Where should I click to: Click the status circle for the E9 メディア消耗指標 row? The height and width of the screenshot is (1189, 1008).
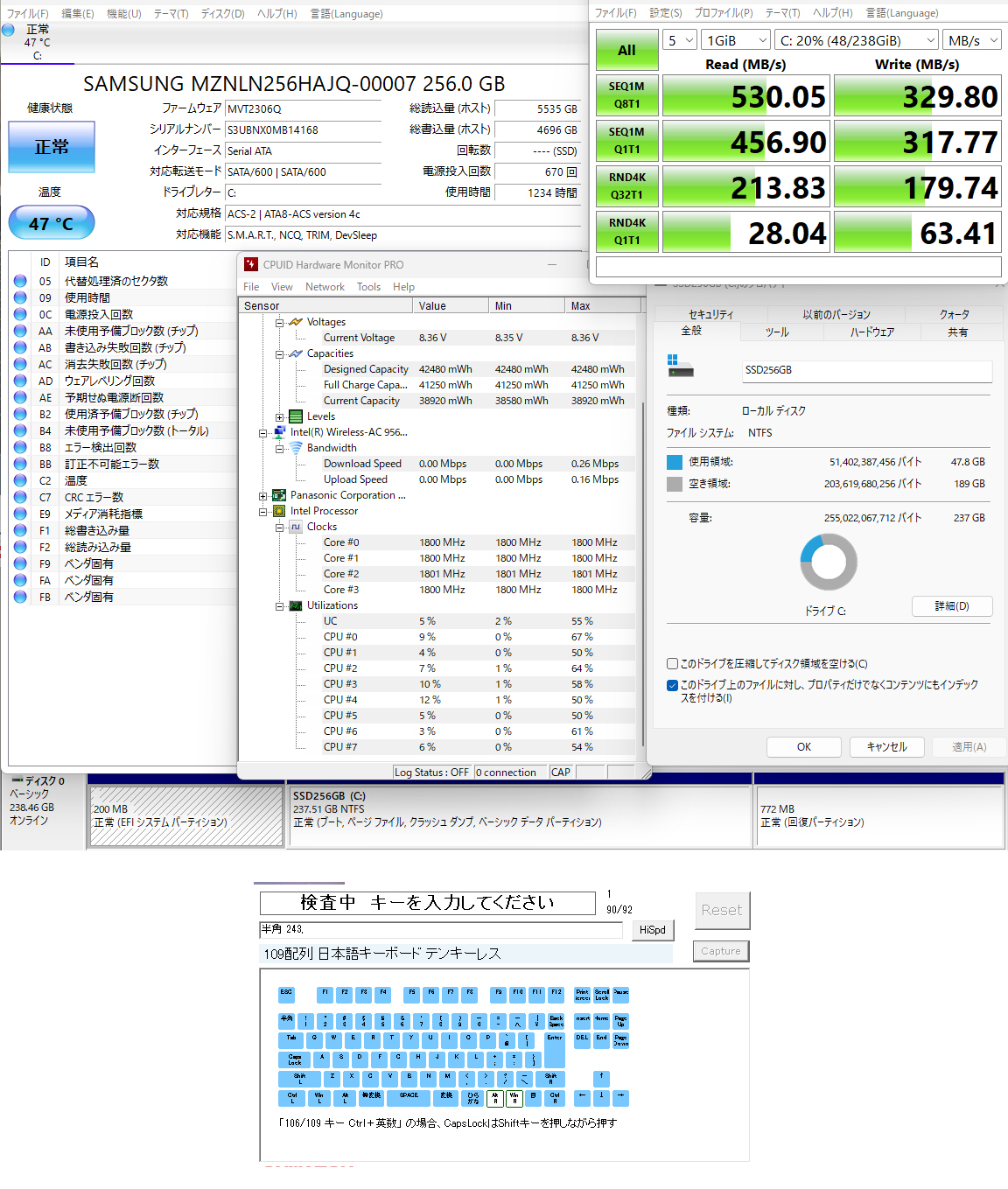pos(20,514)
